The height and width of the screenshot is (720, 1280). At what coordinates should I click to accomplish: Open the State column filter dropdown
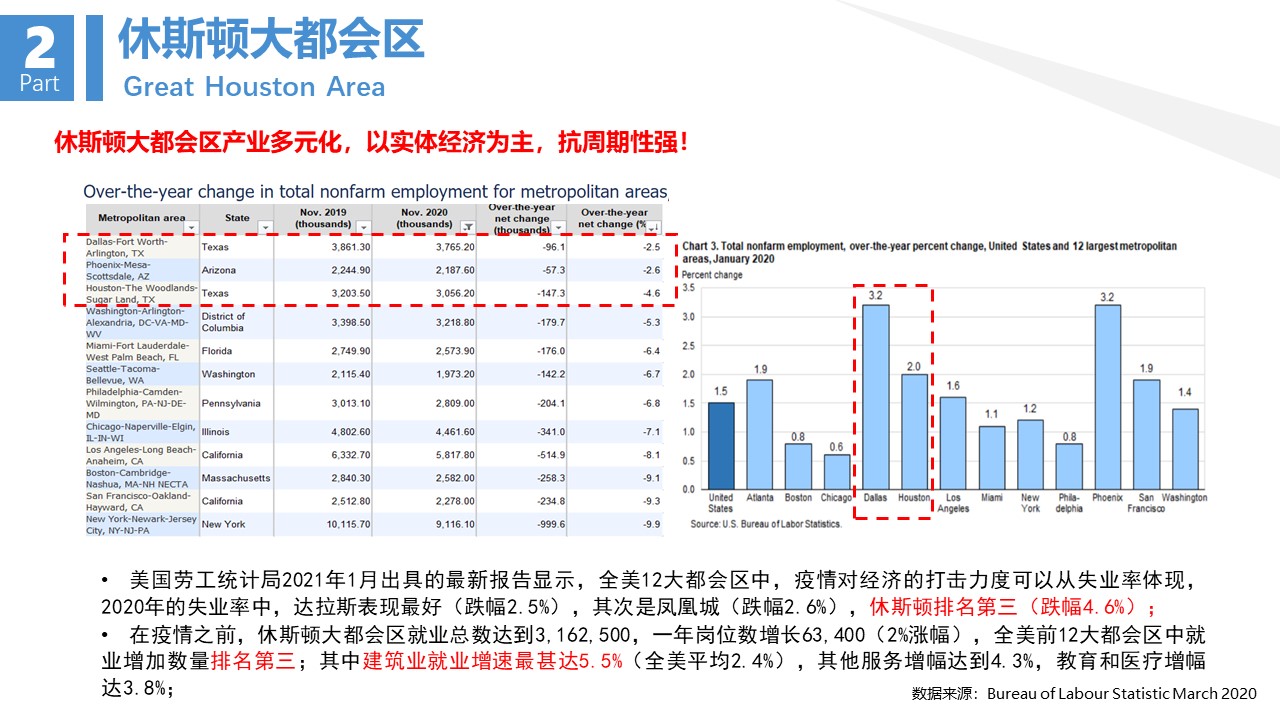pos(265,228)
